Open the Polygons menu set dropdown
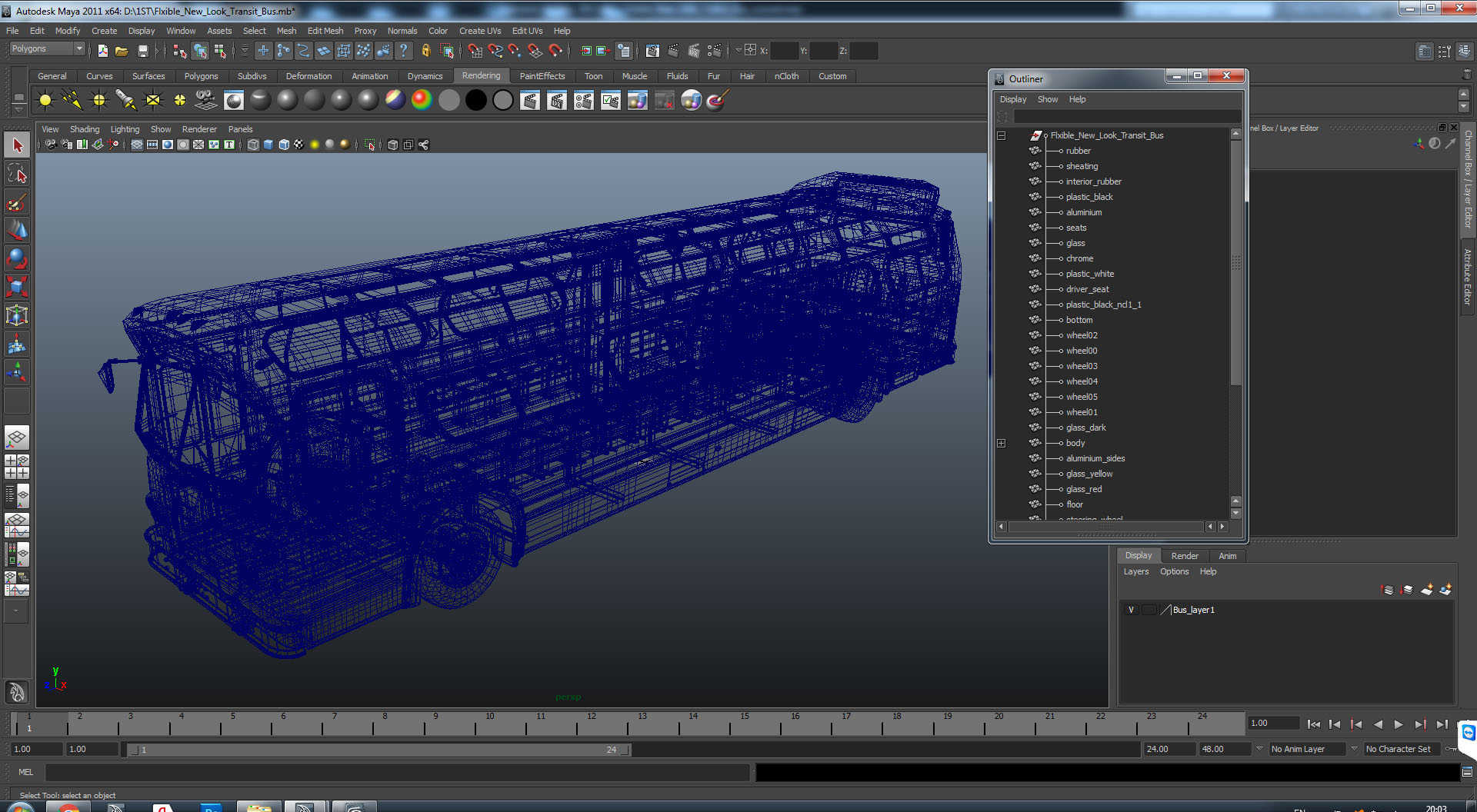This screenshot has width=1477, height=812. [x=48, y=48]
